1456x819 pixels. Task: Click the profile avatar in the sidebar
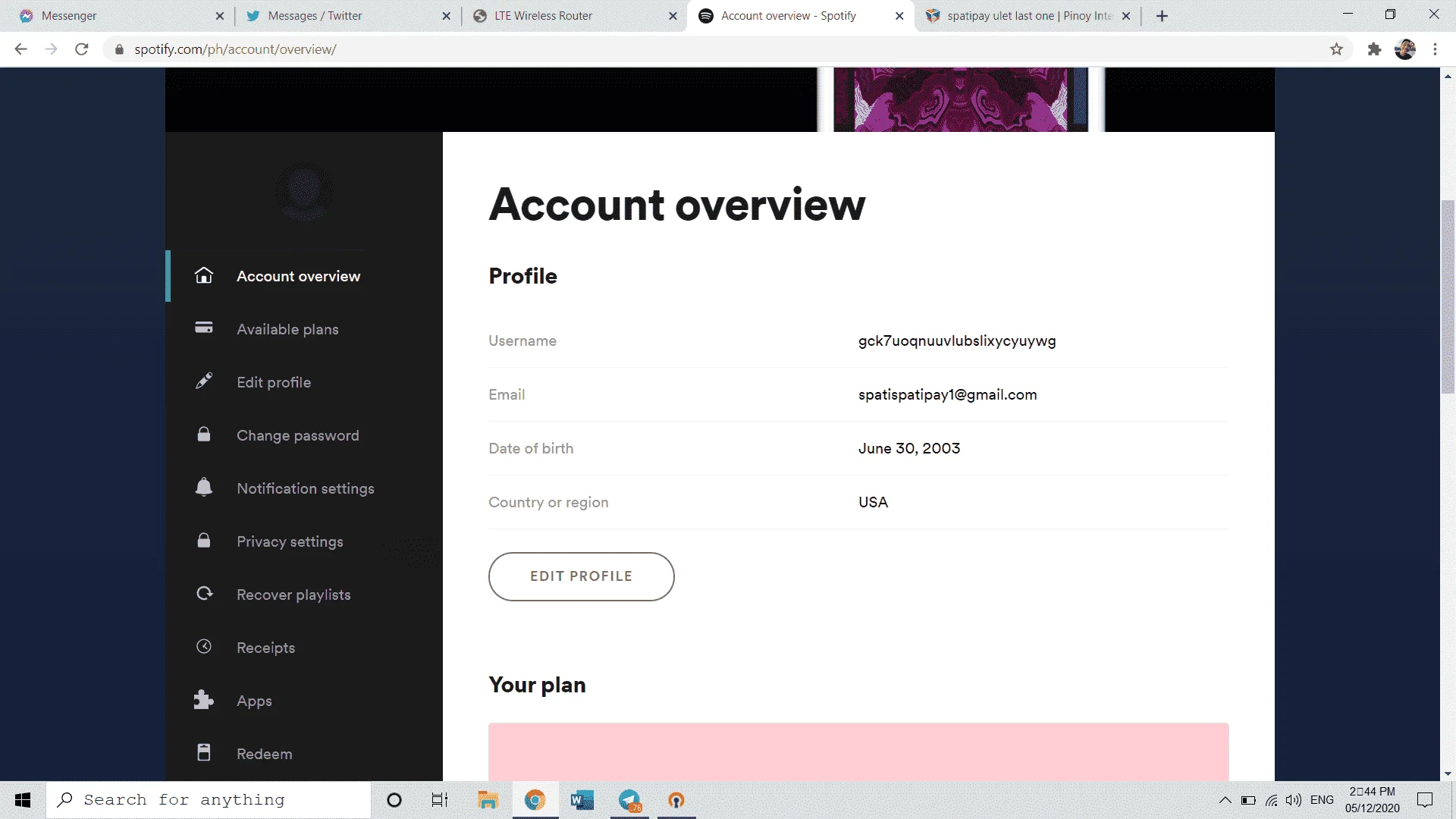(x=303, y=191)
